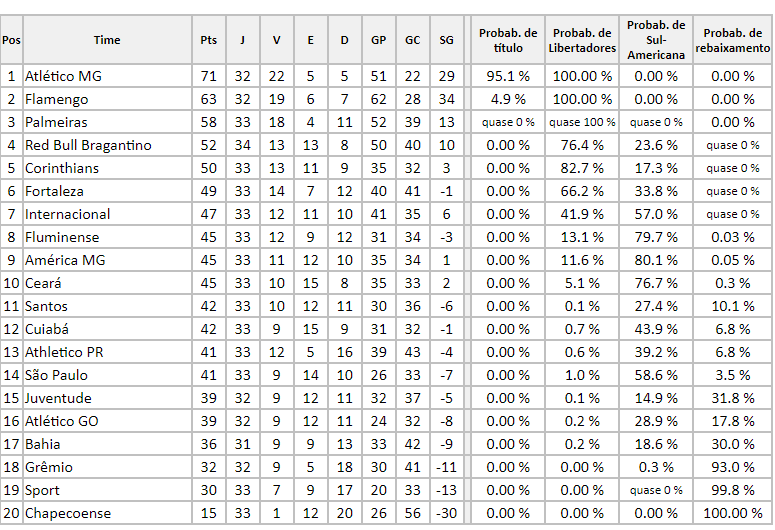Screen dimensions: 775x530
Task: Click the Red Bull Bragantino team name
Action: click(88, 145)
